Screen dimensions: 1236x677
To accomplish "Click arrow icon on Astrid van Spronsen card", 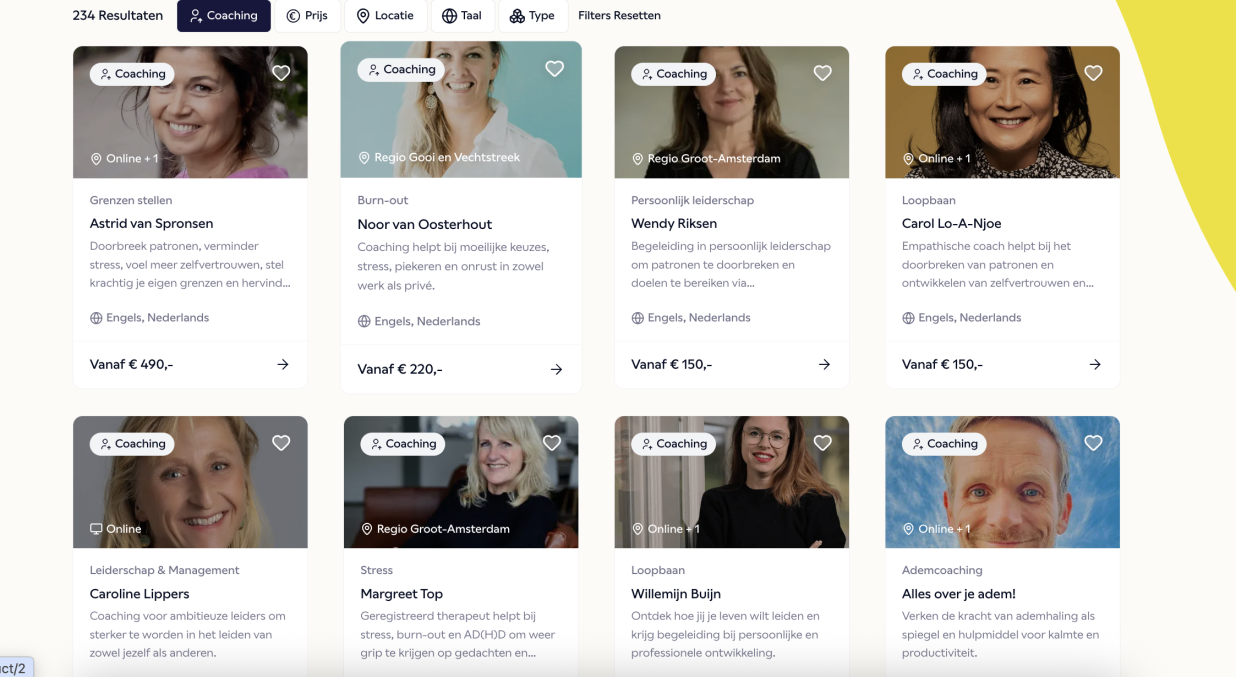I will 283,365.
